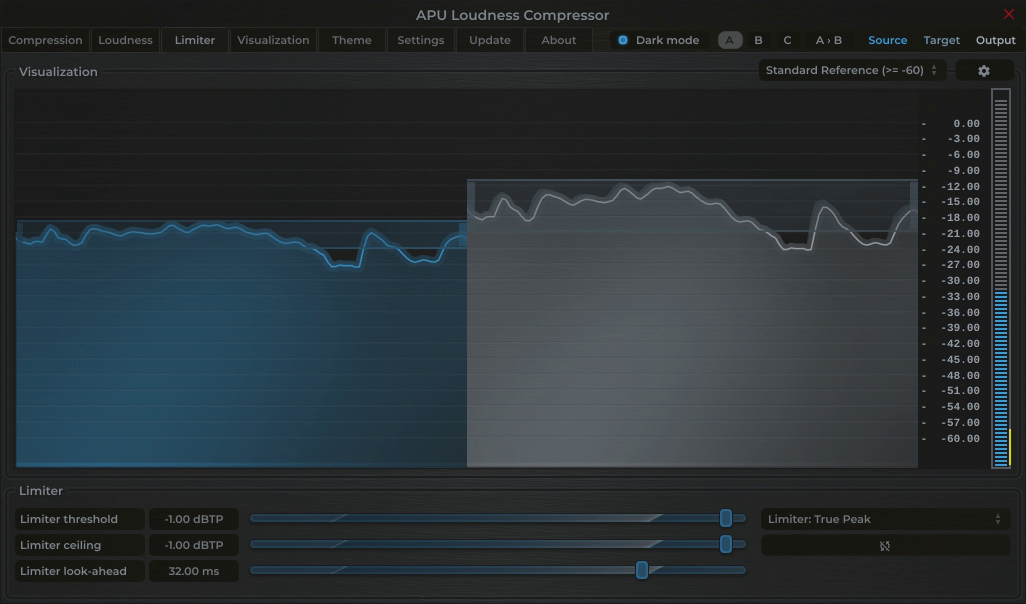This screenshot has width=1026, height=604.
Task: Select the Visualization tab
Action: tap(274, 40)
